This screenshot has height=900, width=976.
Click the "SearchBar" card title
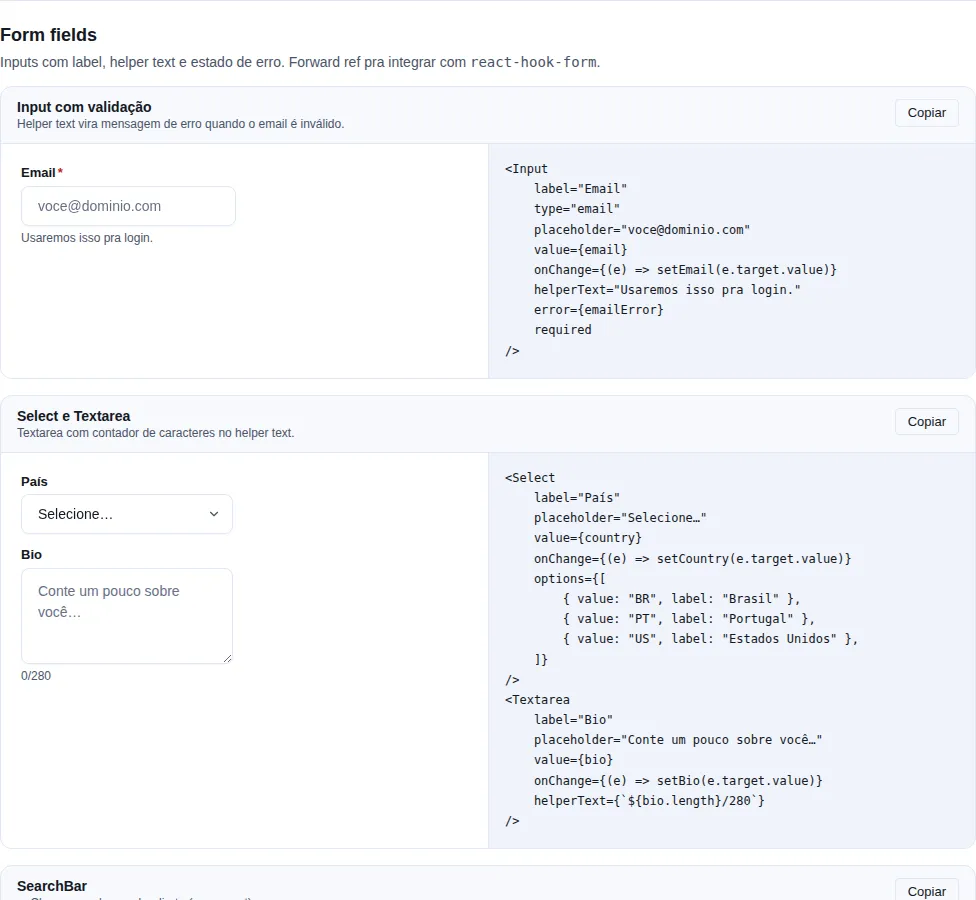[52, 886]
